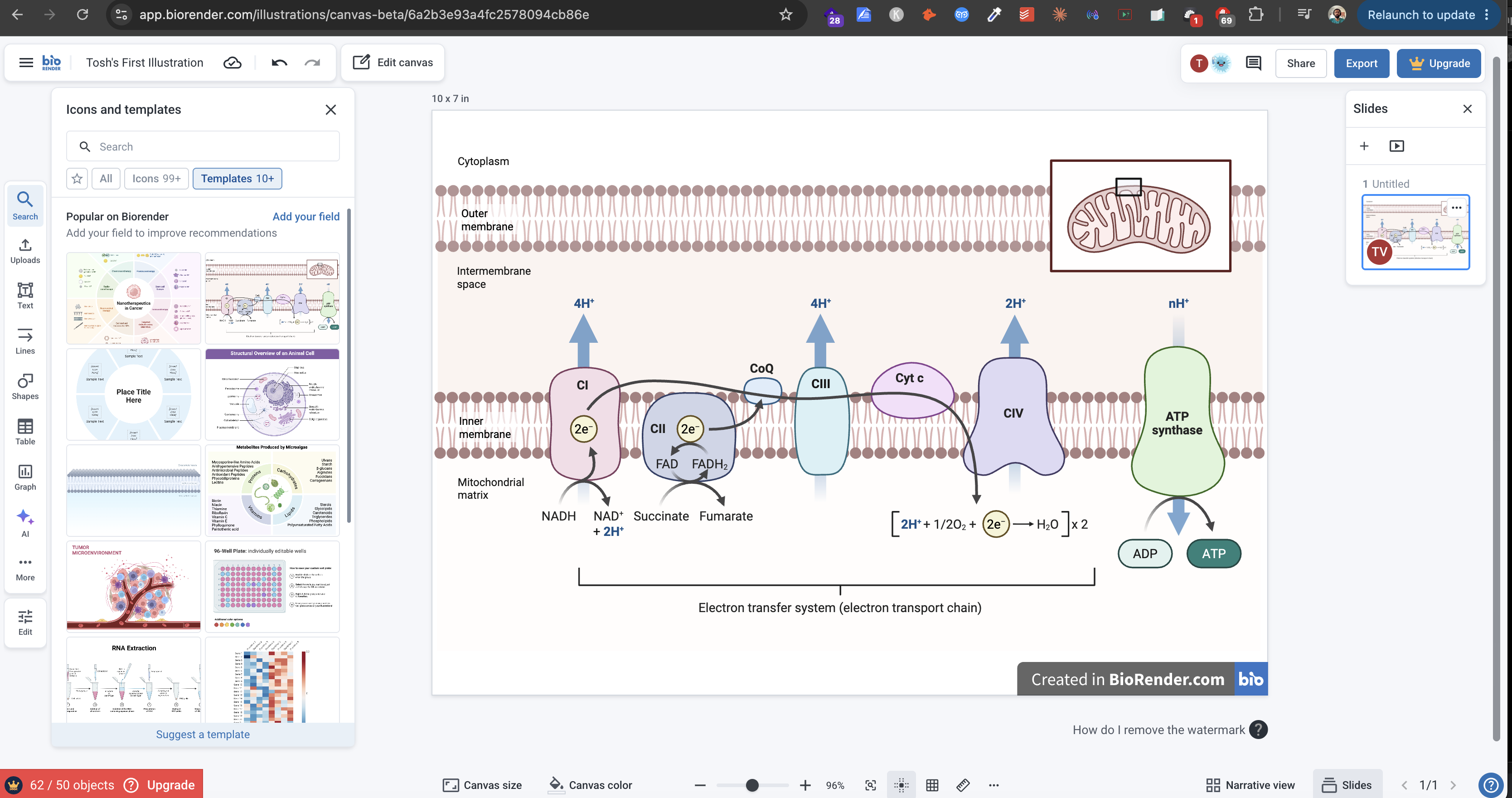Screen dimensions: 1512x798
Task: Open the bottom bar more options ellipsis
Action: (993, 785)
